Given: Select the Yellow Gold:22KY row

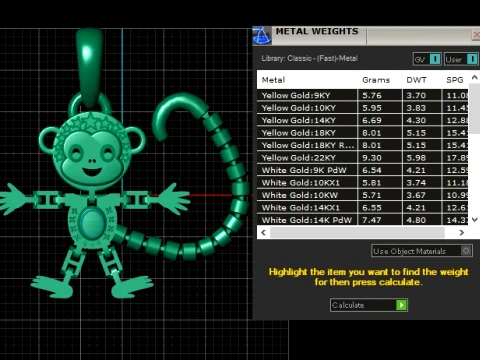Looking at the screenshot, I should click(363, 158).
